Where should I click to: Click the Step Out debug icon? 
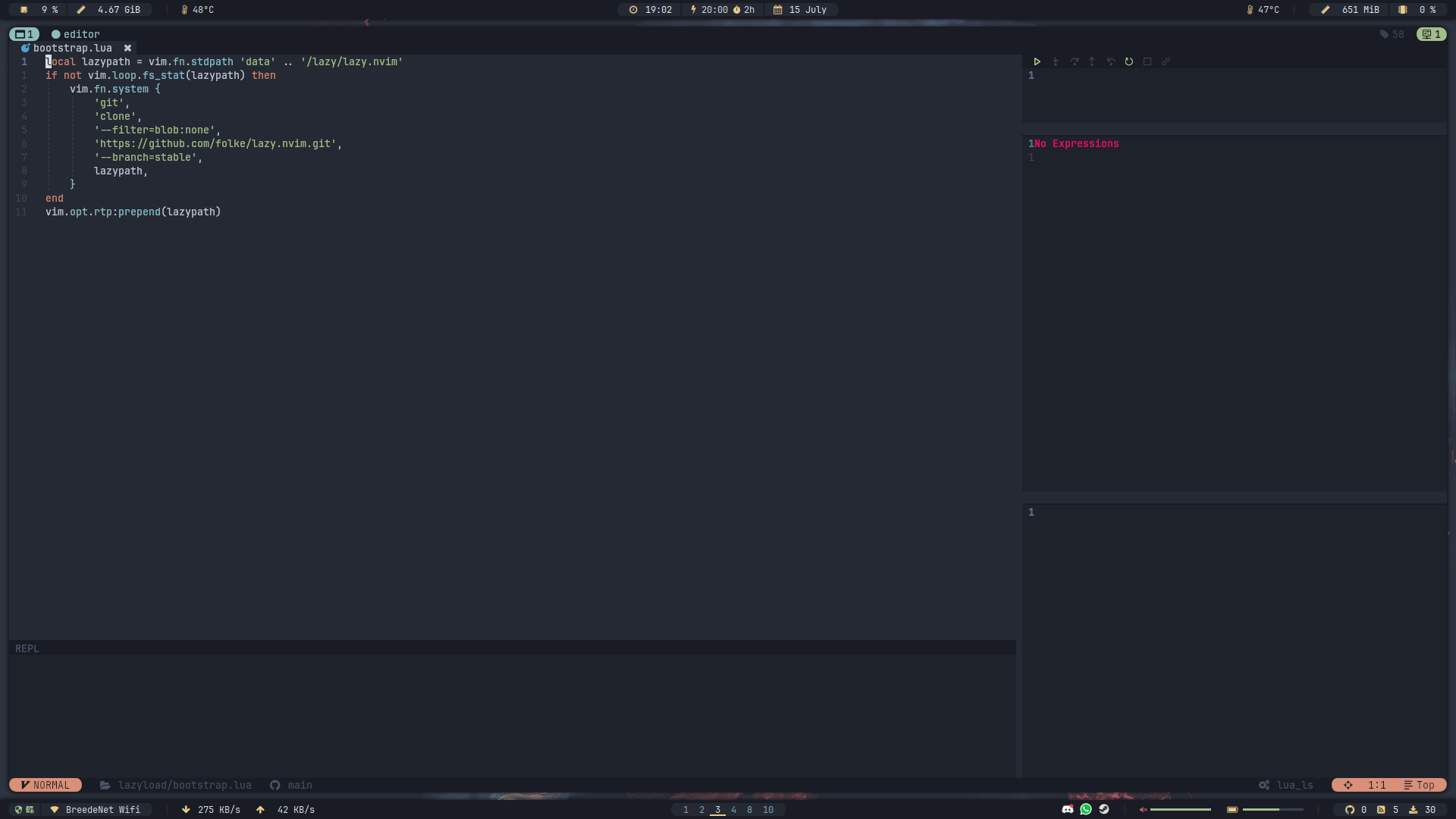[x=1092, y=61]
